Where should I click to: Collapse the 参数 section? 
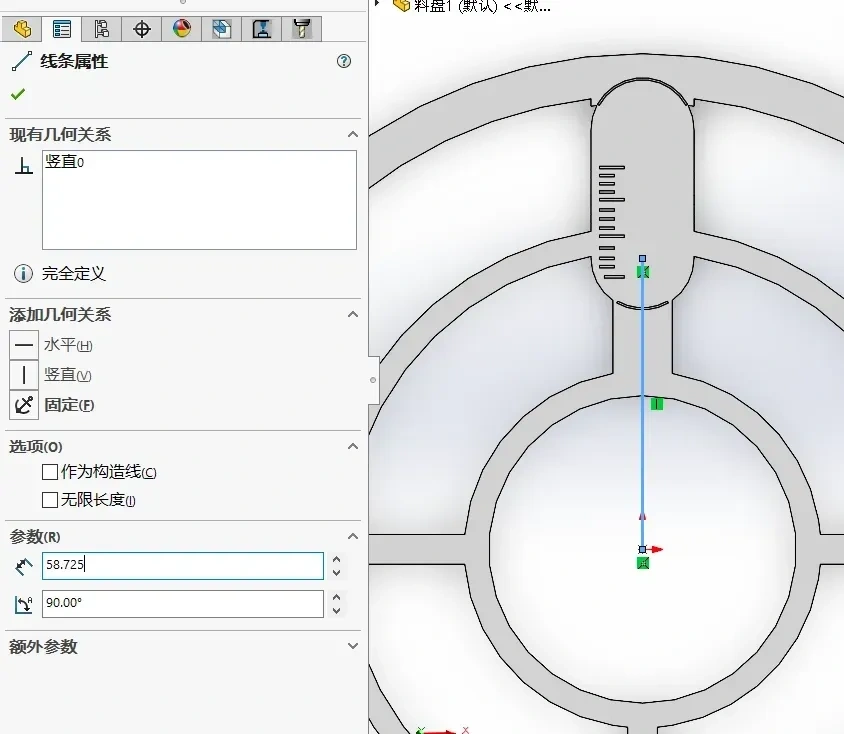[x=353, y=536]
